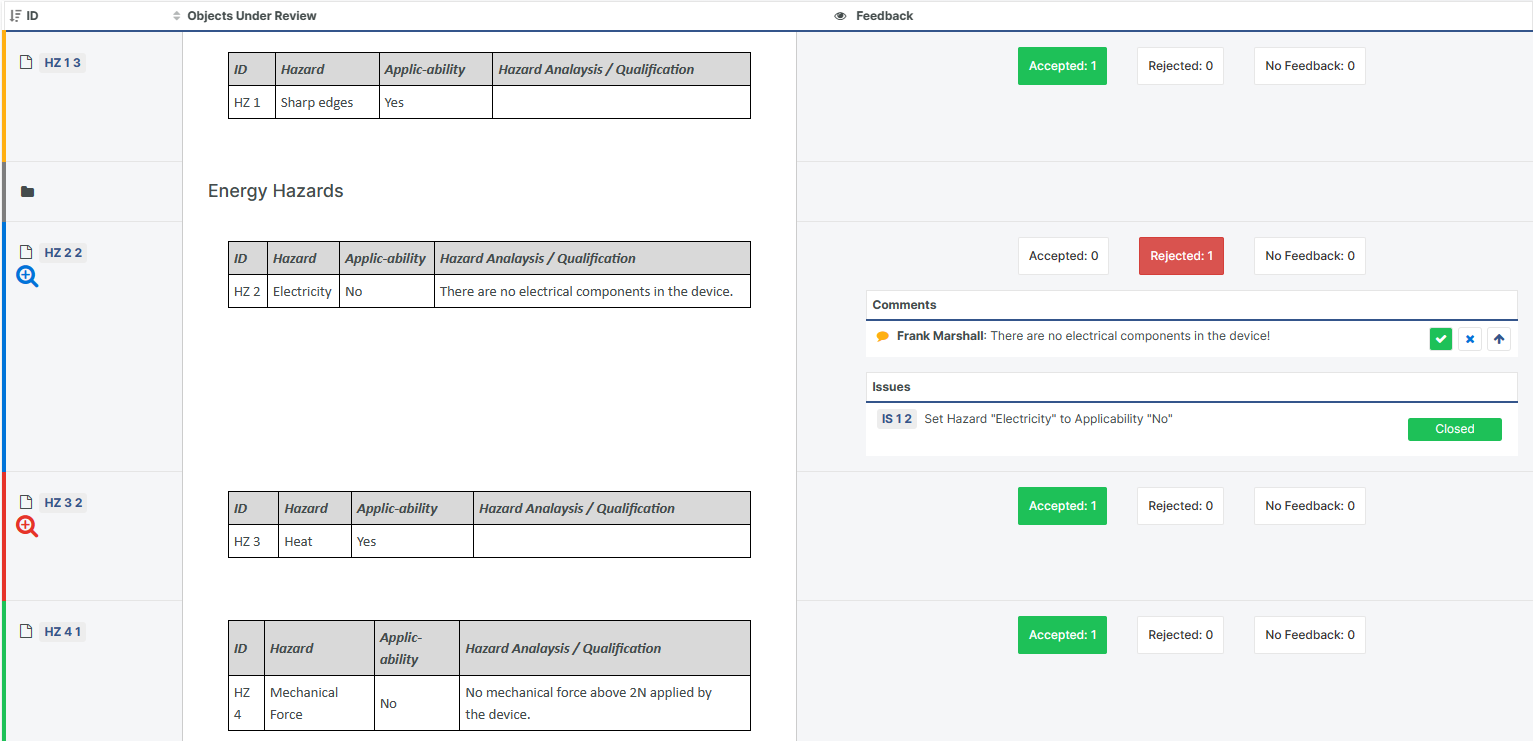Click the Energy Hazards section heading
Viewport: 1533px width, 741px height.
pos(275,191)
